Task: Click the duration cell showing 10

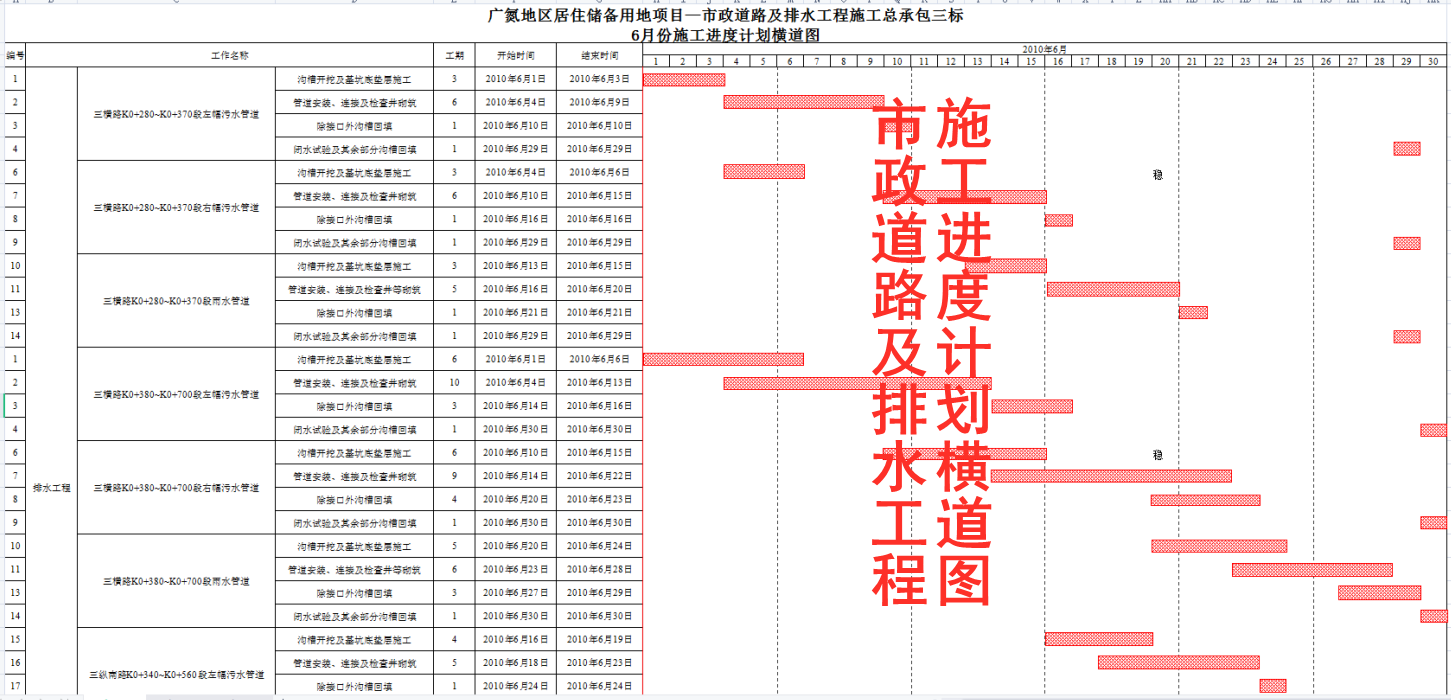Action: pos(454,383)
